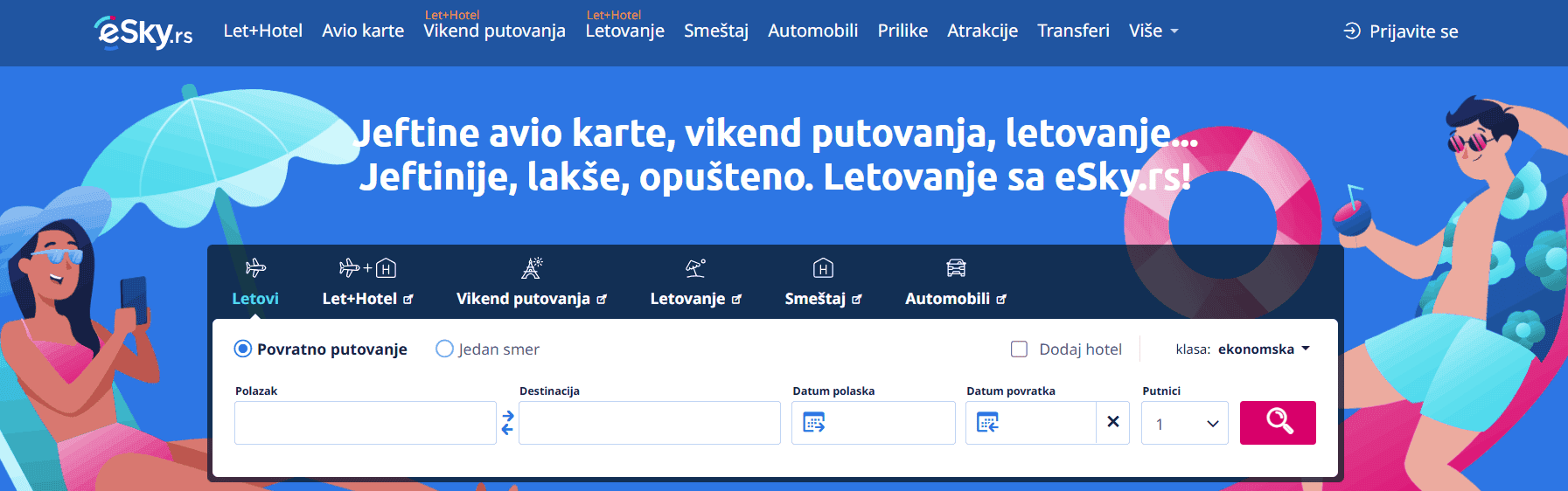
Task: Open the Putnici passengers dropdown
Action: [1185, 423]
